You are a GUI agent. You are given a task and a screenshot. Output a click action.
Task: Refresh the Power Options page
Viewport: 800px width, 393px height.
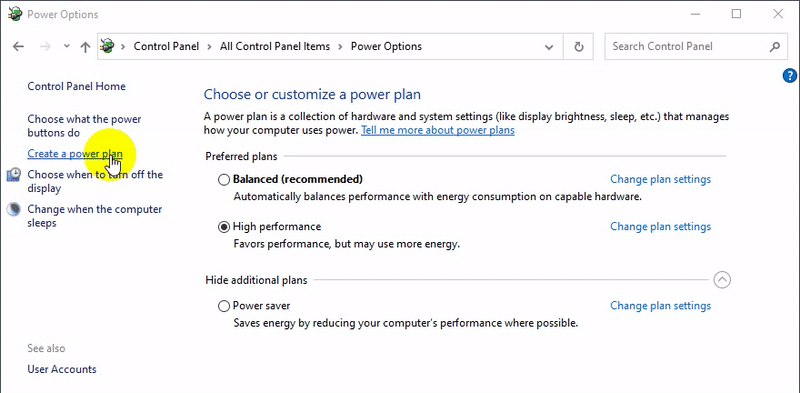[x=579, y=47]
